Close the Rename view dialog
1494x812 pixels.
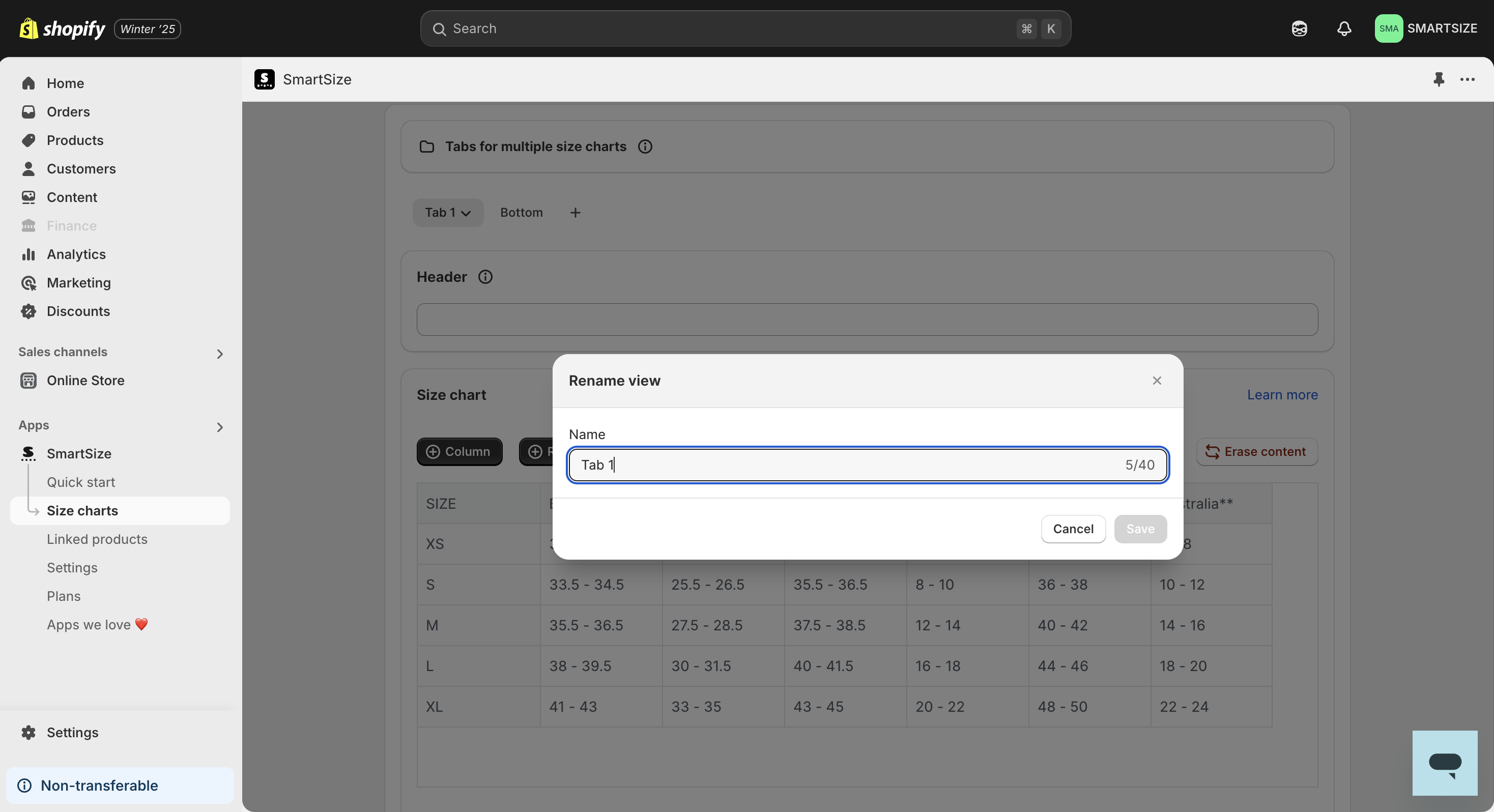[x=1157, y=381]
